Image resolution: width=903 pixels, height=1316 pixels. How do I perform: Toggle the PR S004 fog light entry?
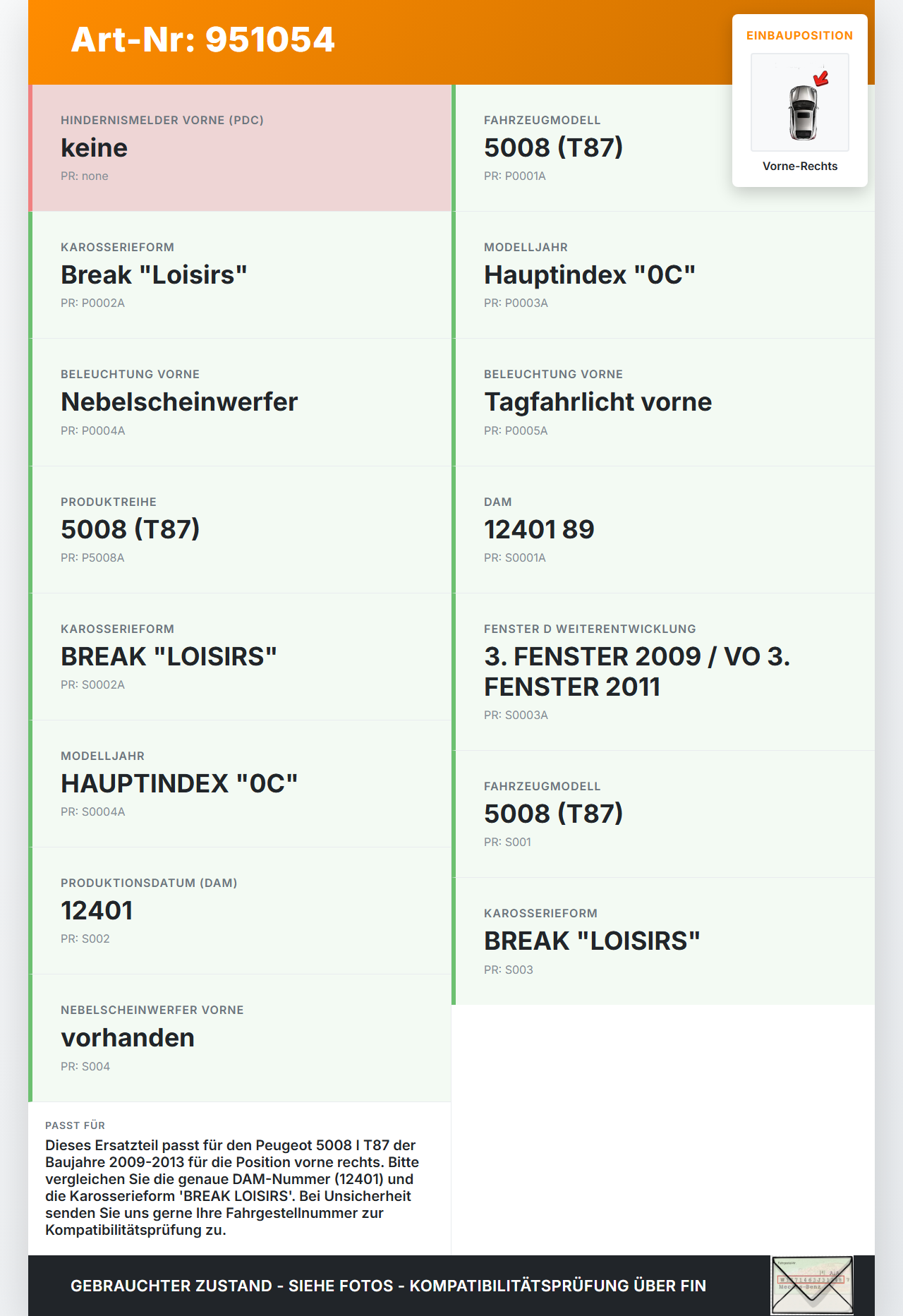(85, 1066)
